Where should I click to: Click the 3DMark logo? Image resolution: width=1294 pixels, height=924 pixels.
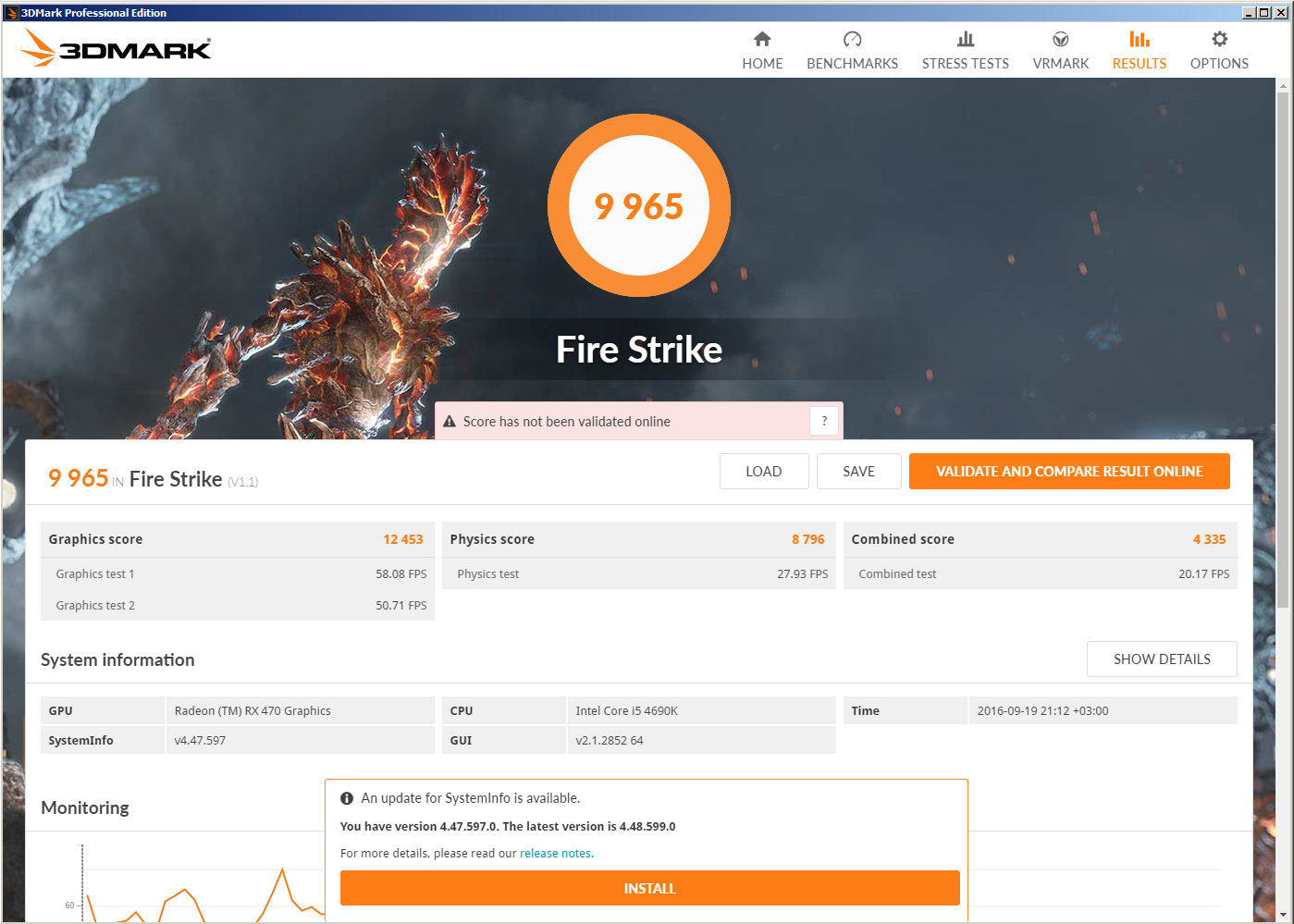pyautogui.click(x=117, y=48)
